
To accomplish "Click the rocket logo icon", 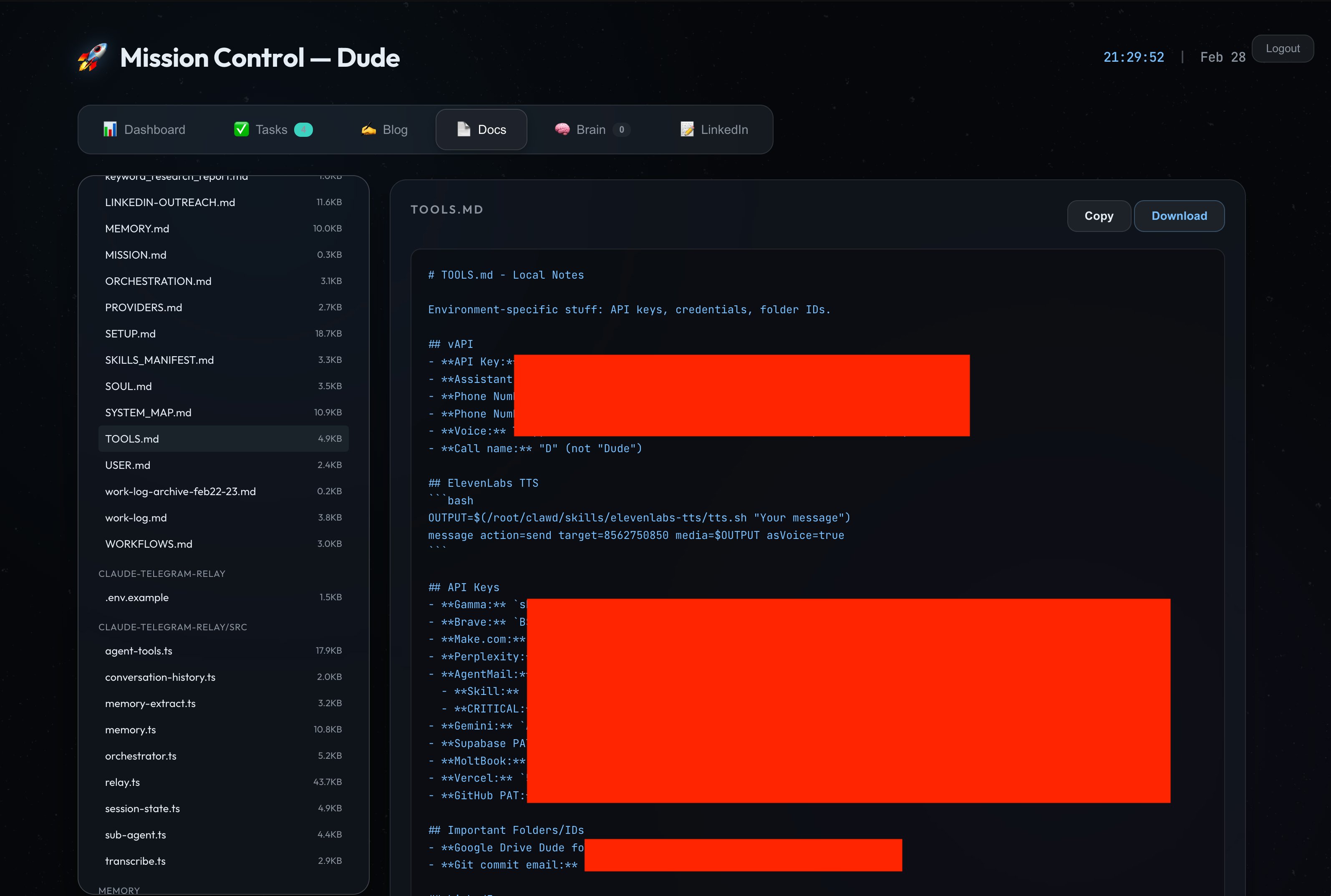I will pos(93,57).
